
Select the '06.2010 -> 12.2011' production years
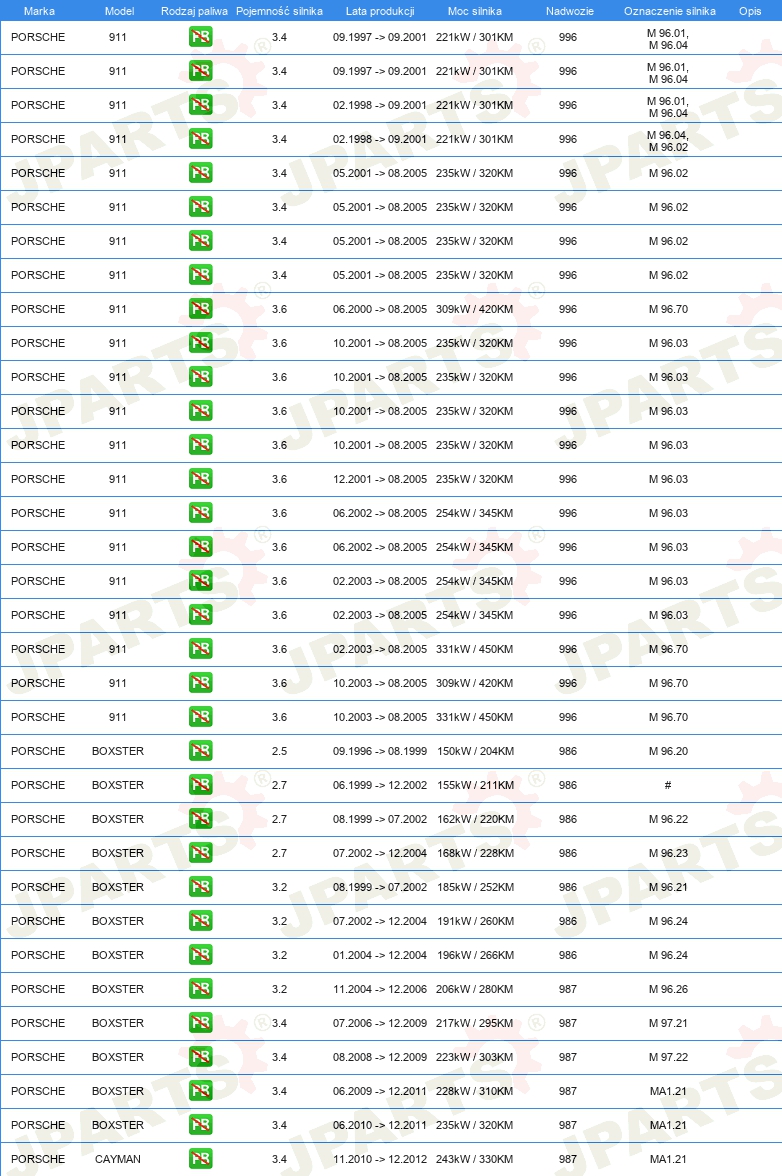click(380, 1125)
